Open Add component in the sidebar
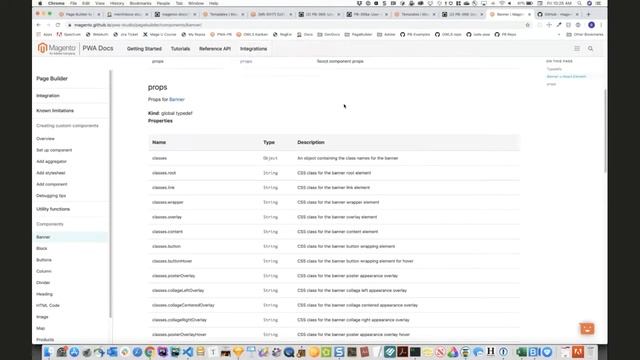The width and height of the screenshot is (640, 360). 52,184
